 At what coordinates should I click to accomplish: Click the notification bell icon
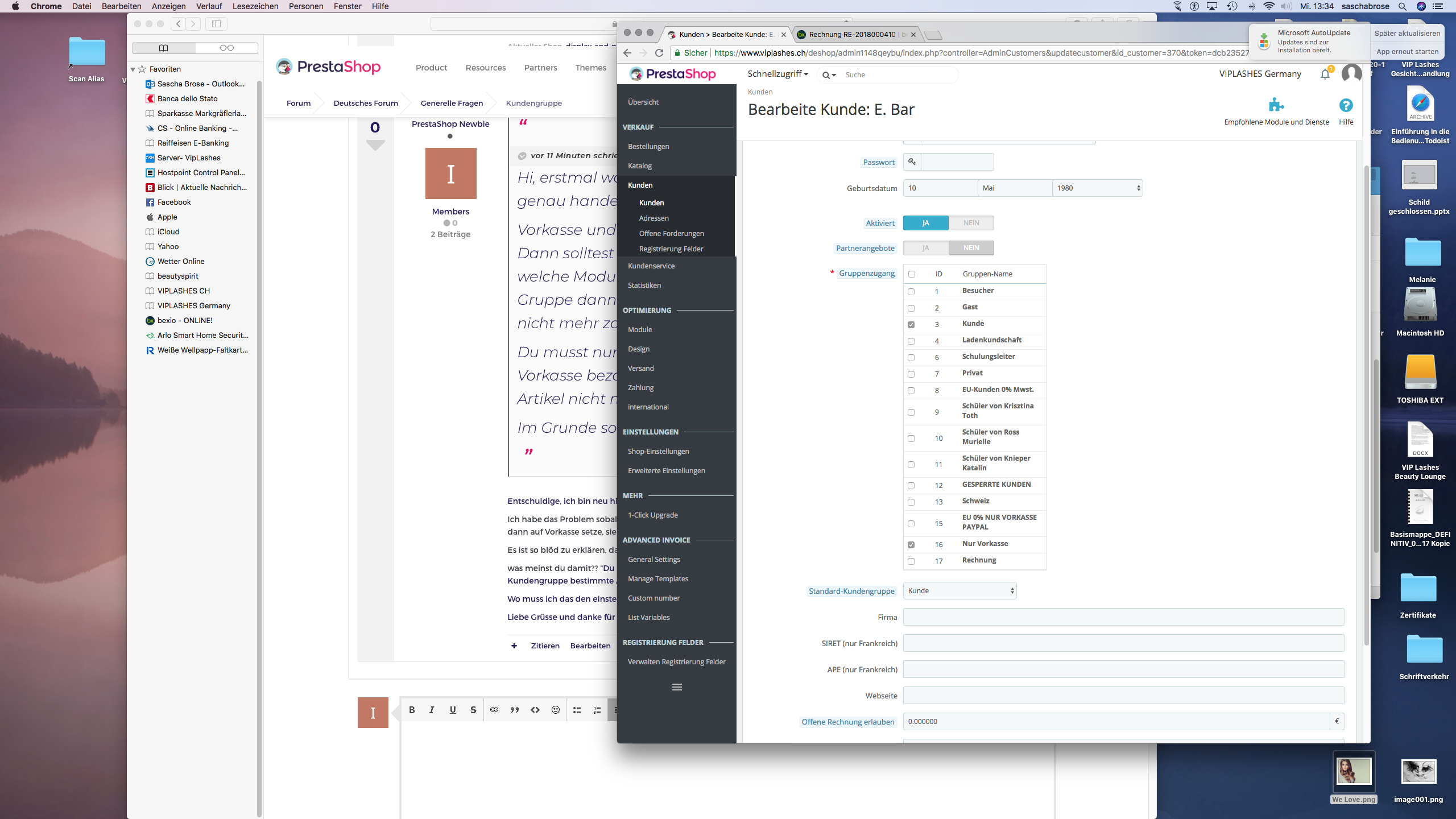[1325, 75]
